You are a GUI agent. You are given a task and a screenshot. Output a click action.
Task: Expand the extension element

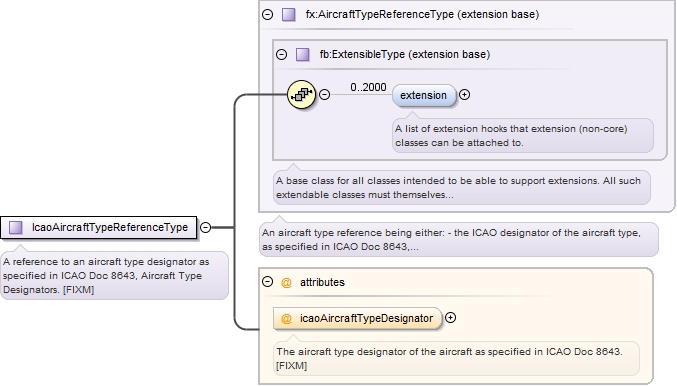pyautogui.click(x=465, y=95)
